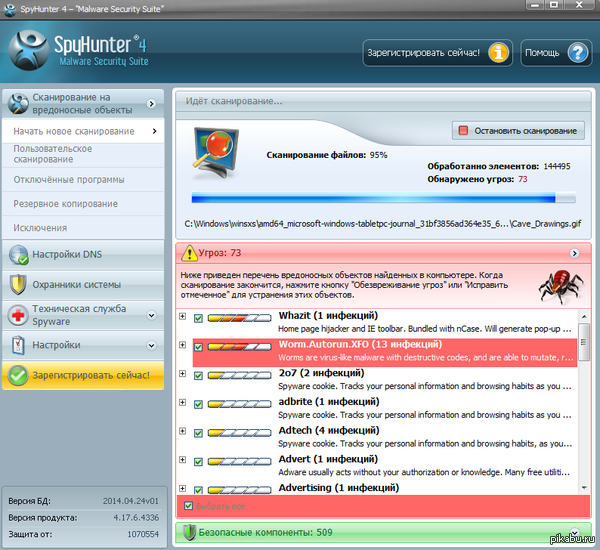Click the adbrite threat level meter
Screen dimensions: 600x550
click(x=240, y=404)
